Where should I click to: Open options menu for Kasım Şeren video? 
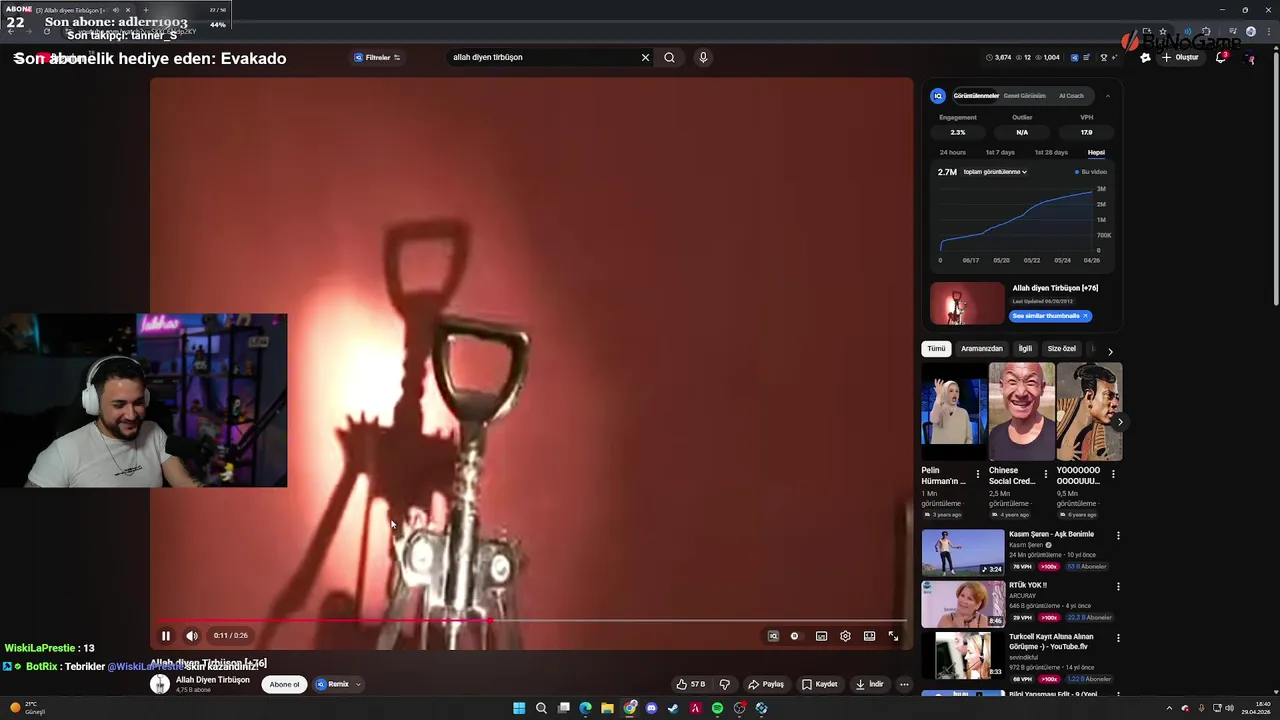click(1118, 536)
